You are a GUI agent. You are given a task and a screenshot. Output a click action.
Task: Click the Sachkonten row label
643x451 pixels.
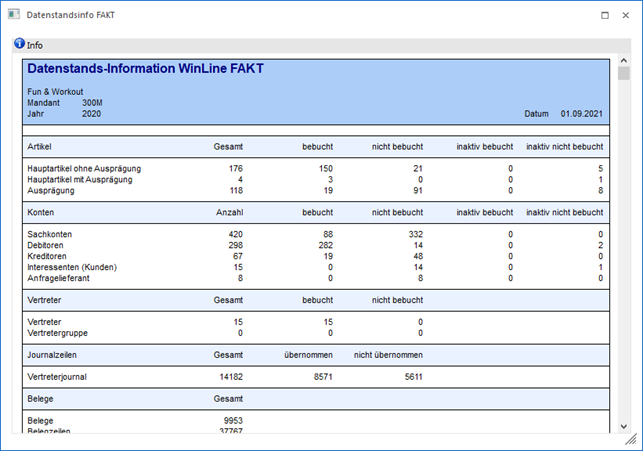point(50,234)
